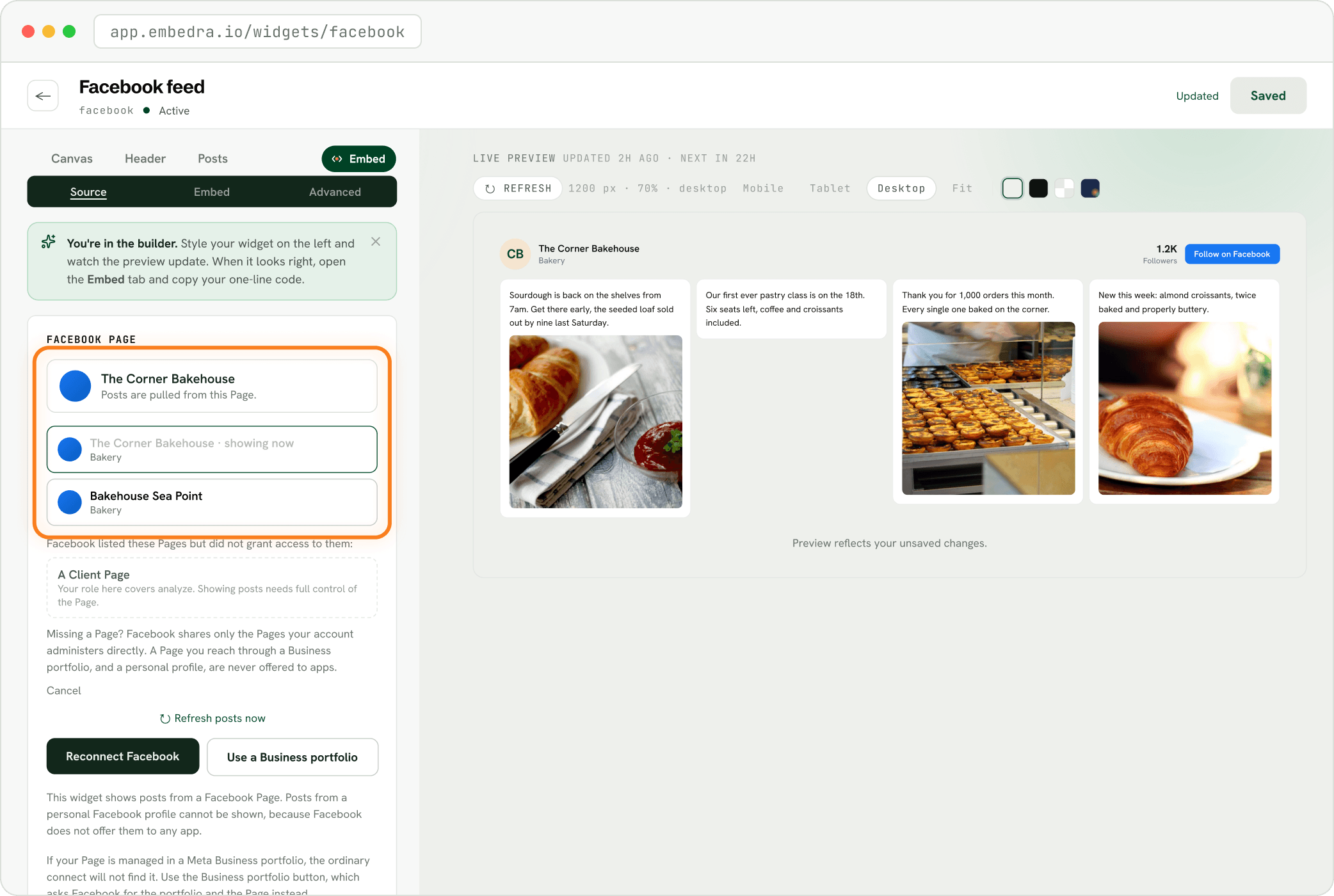Click Reconnect Facebook
The image size is (1334, 896).
123,756
